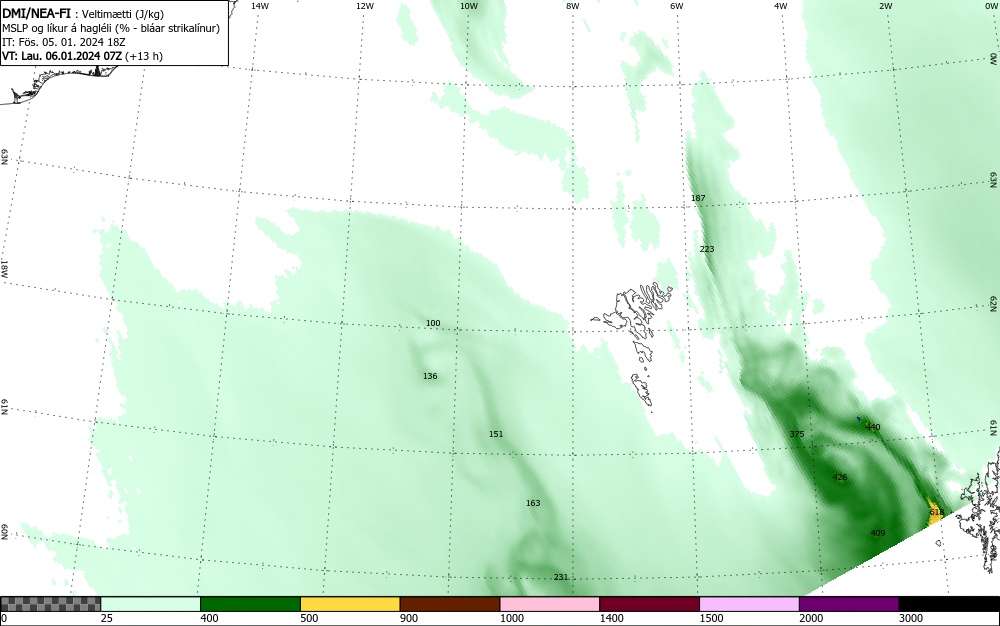Image resolution: width=1000 pixels, height=626 pixels.
Task: Click the map value 187
Action: pyautogui.click(x=698, y=198)
